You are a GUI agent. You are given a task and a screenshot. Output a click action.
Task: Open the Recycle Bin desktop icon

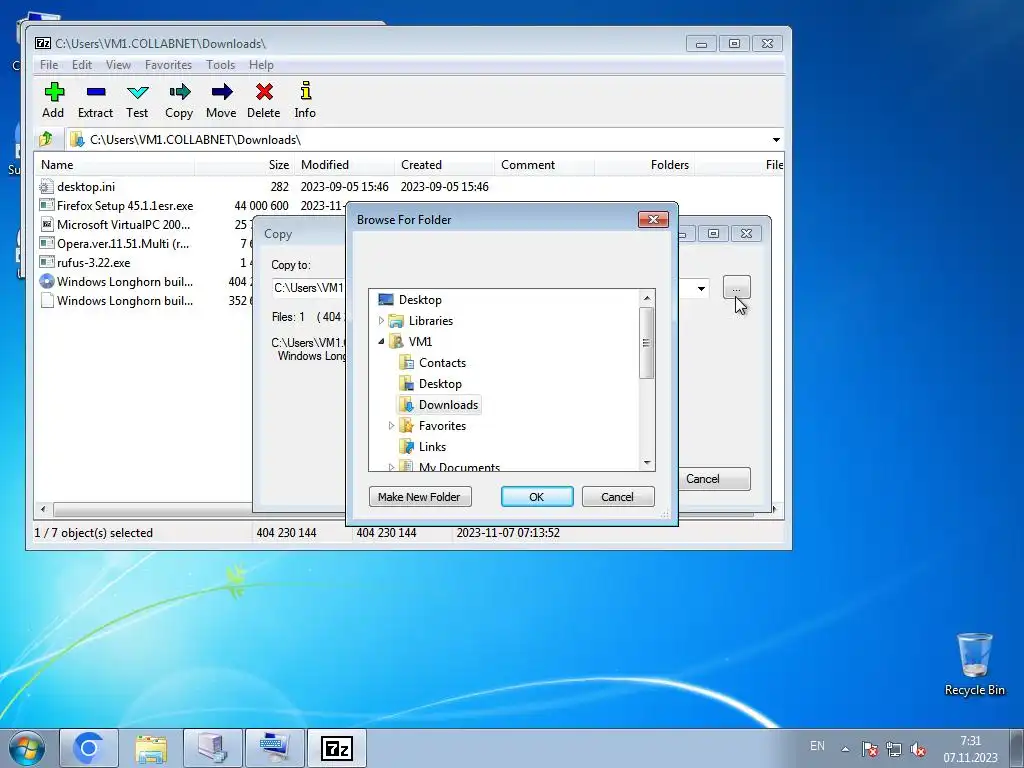point(974,664)
